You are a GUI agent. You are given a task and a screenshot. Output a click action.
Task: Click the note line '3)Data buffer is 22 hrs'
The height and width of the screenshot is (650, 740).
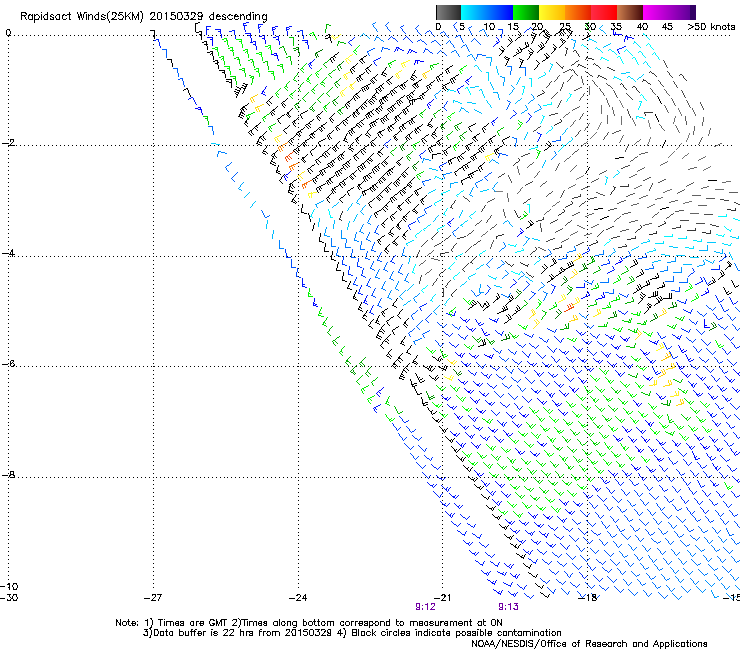tap(352, 633)
